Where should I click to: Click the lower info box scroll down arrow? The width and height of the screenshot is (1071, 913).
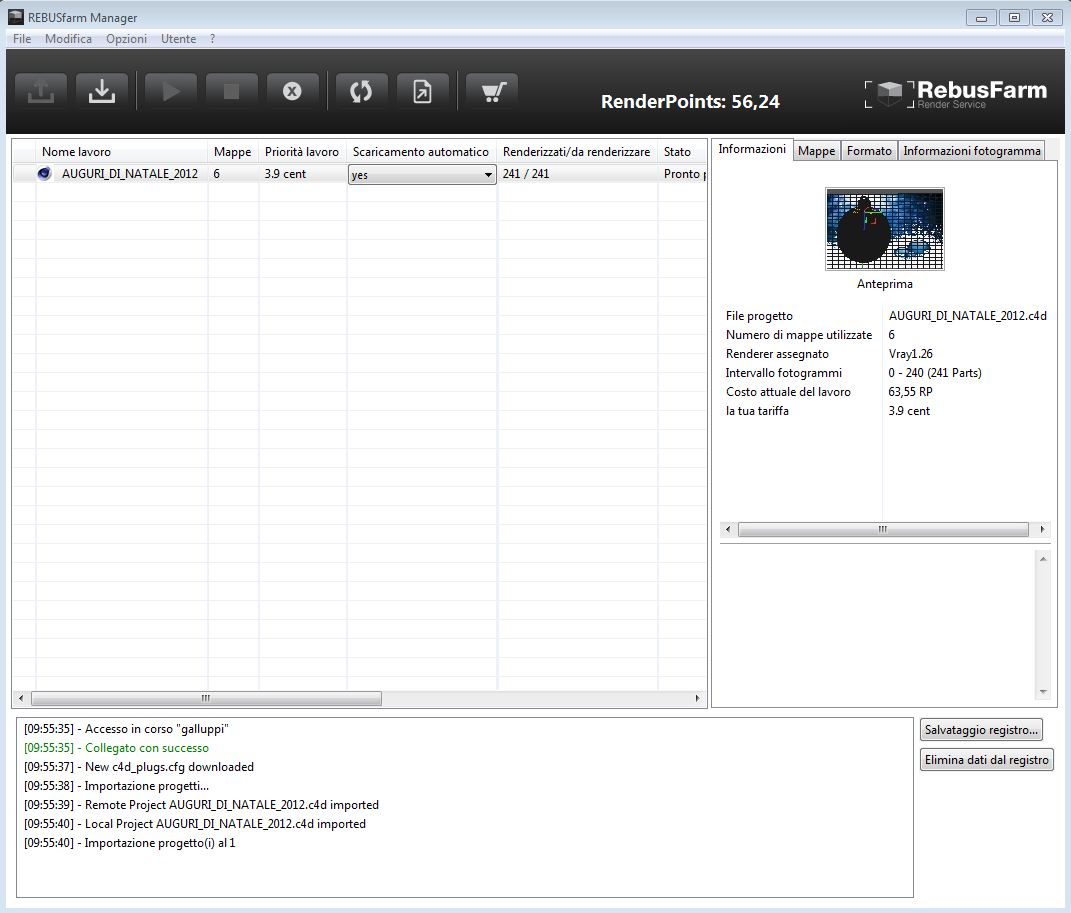coord(1043,692)
